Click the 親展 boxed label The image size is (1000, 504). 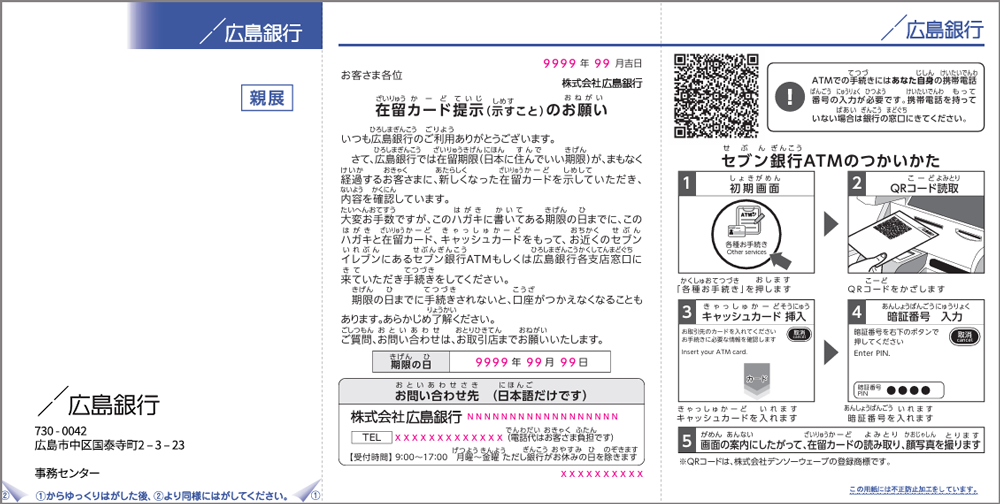tap(267, 98)
